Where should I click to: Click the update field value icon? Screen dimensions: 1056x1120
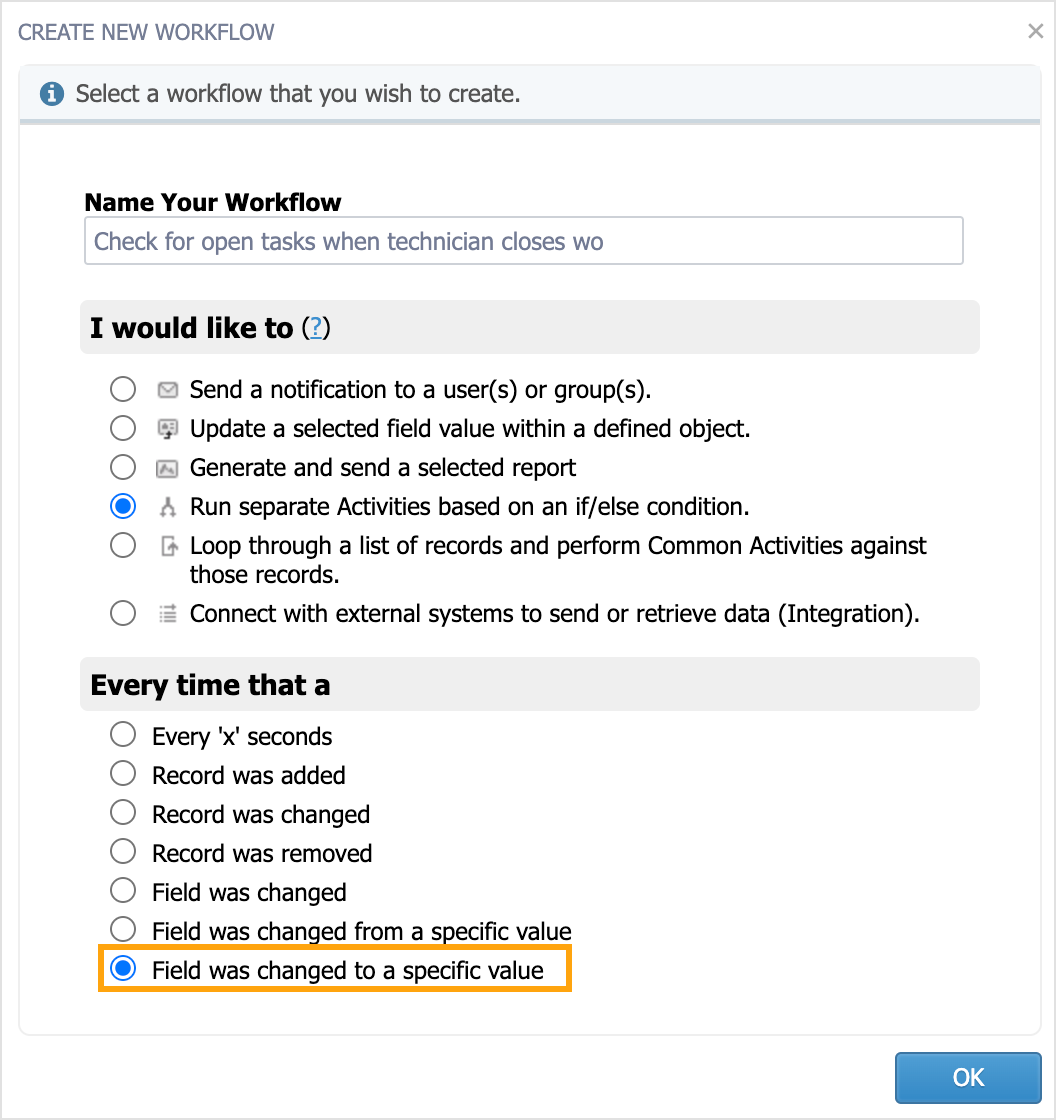tap(167, 429)
